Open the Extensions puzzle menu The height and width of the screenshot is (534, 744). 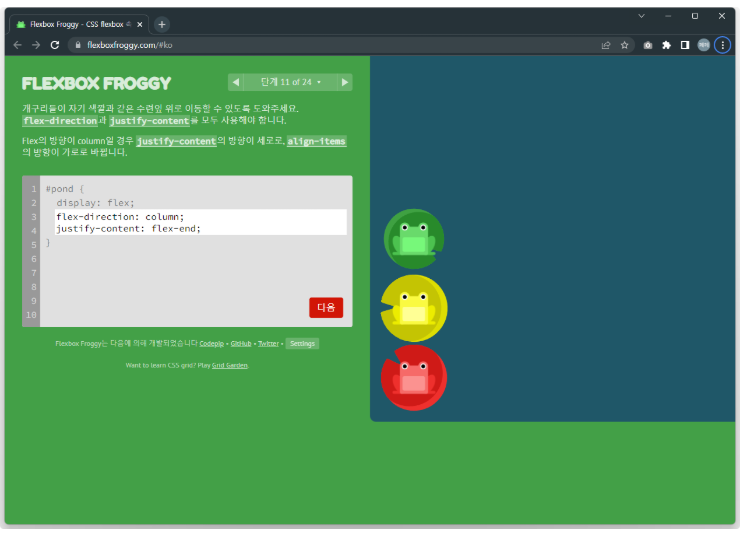[666, 45]
